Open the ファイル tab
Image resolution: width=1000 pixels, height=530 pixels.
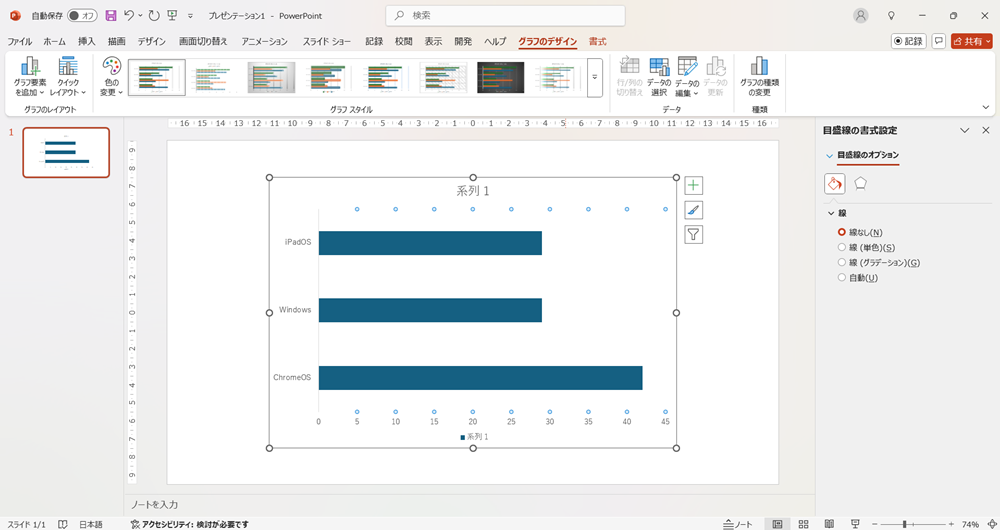click(x=19, y=41)
